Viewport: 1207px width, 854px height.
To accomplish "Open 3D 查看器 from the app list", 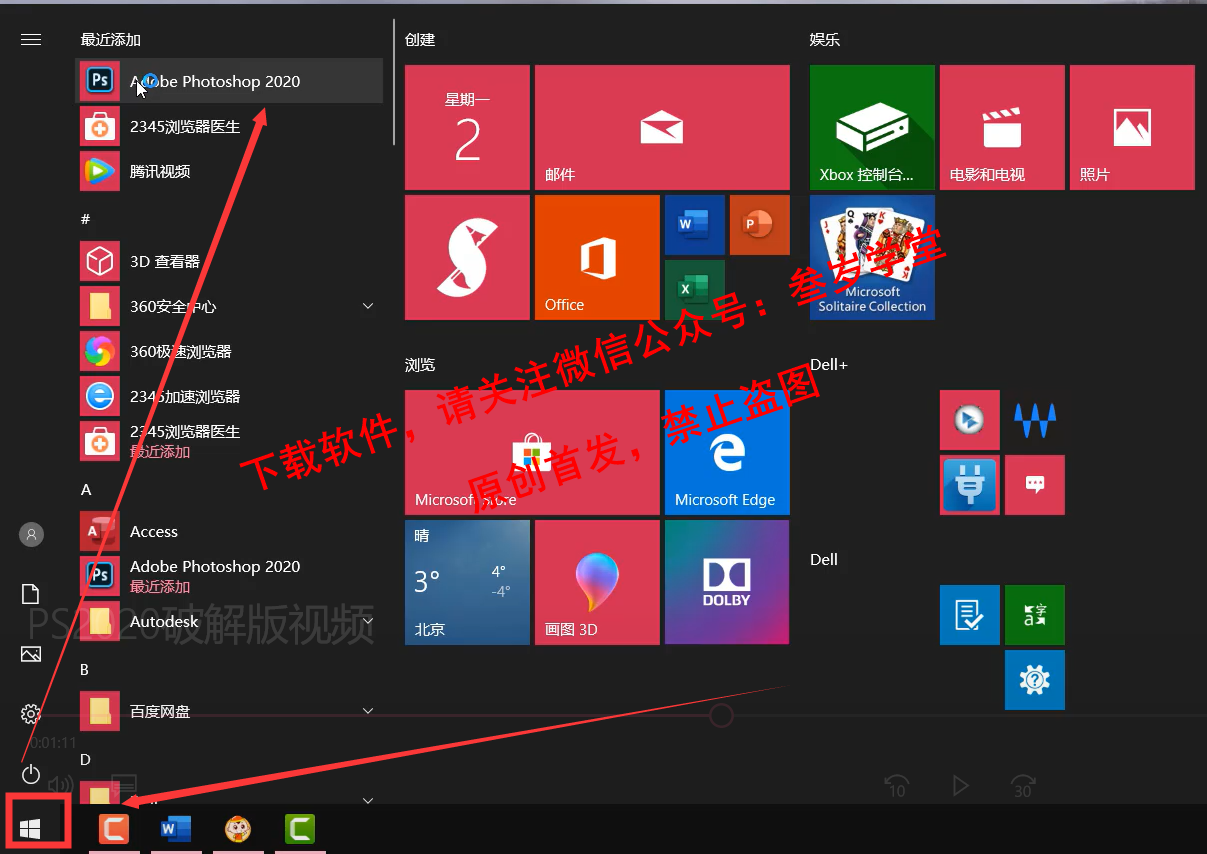I will pyautogui.click(x=229, y=261).
